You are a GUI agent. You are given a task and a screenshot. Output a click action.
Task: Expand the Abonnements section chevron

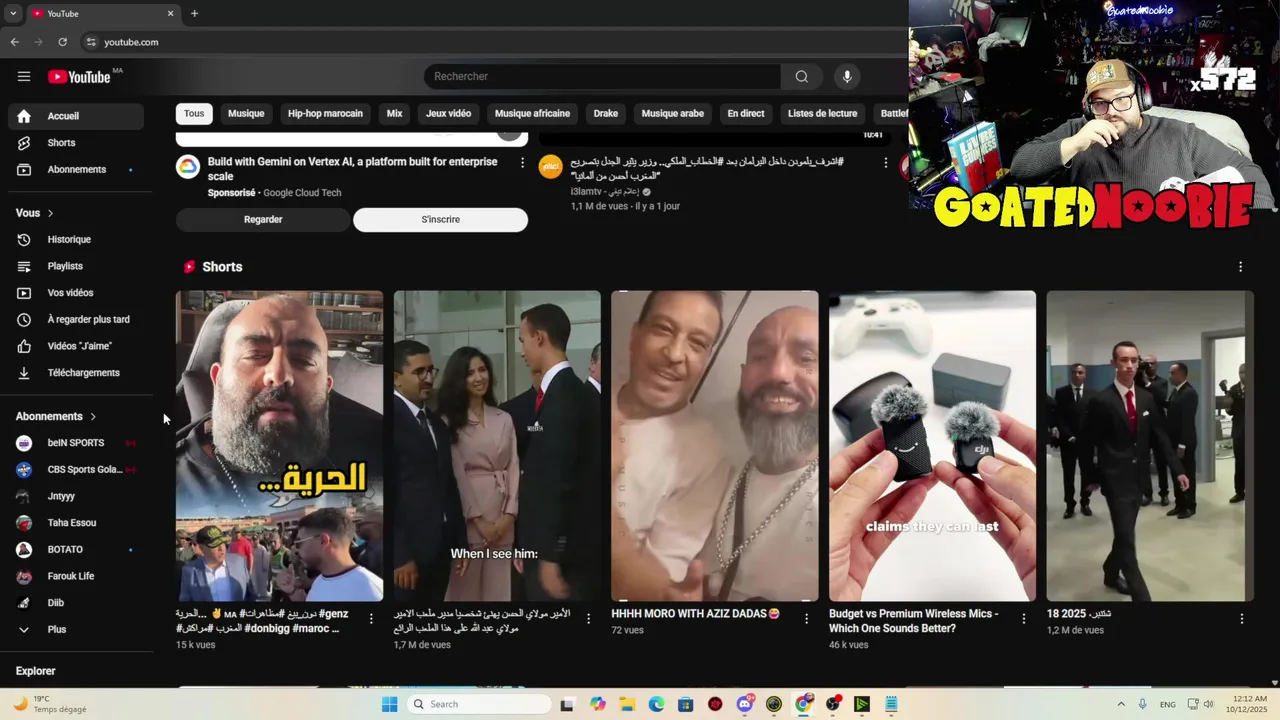(x=93, y=416)
